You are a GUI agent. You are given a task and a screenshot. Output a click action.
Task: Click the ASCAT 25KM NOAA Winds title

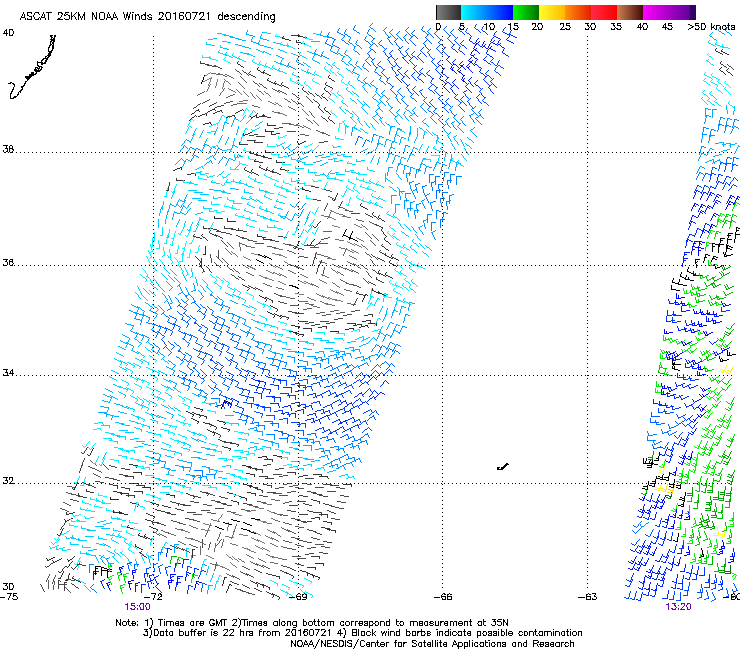147,16
